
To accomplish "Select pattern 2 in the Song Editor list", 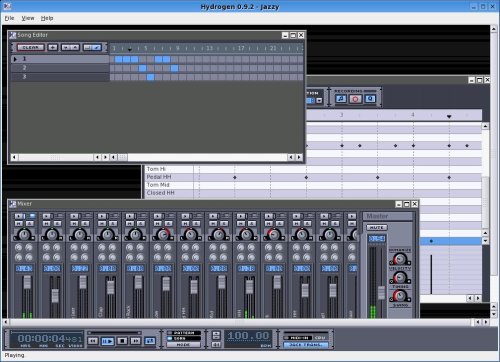I will point(60,68).
